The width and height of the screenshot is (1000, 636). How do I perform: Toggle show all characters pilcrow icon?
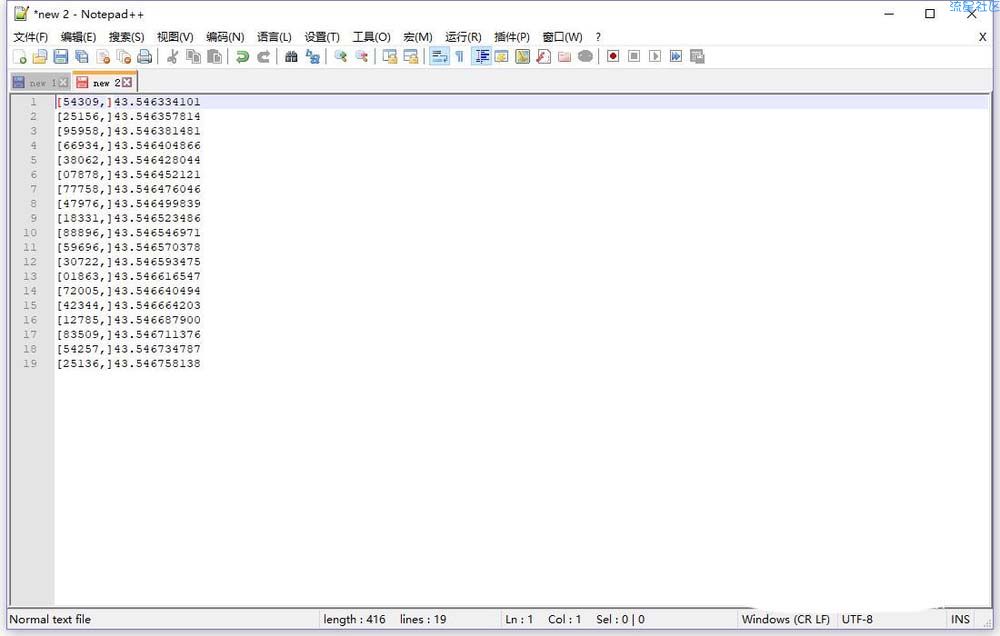460,57
